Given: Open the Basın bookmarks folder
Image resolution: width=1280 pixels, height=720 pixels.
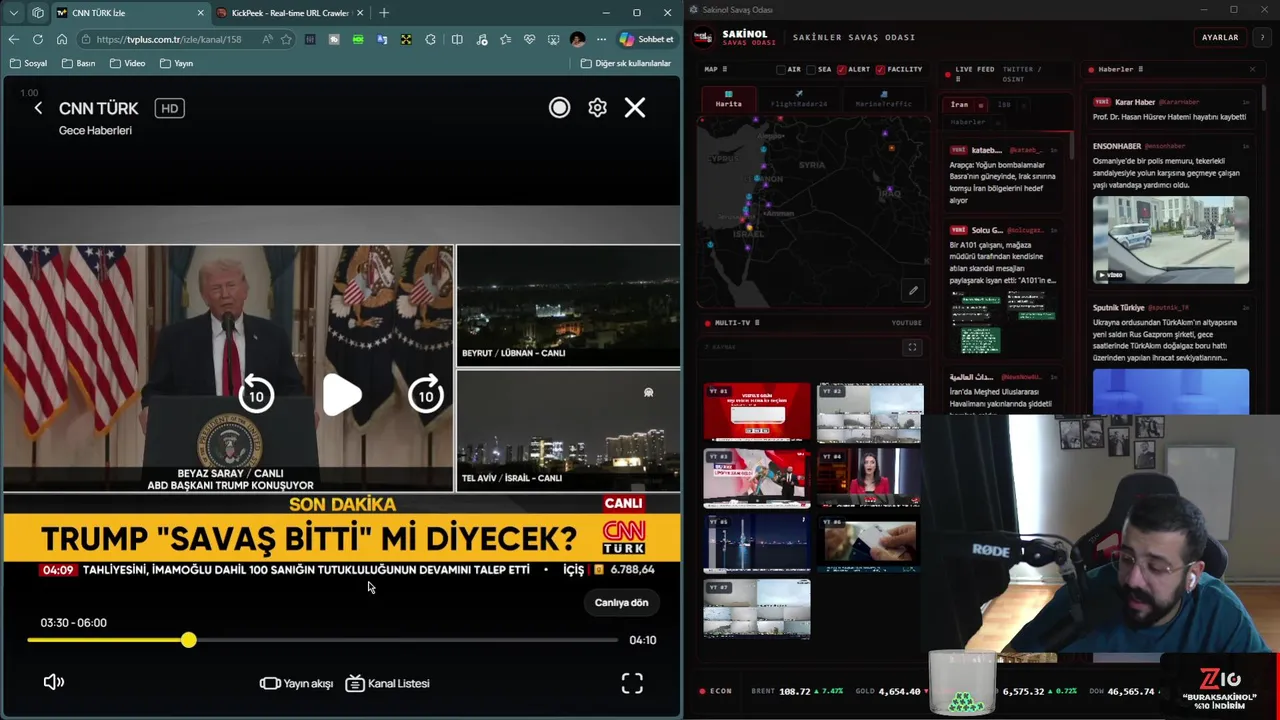Looking at the screenshot, I should (x=78, y=63).
